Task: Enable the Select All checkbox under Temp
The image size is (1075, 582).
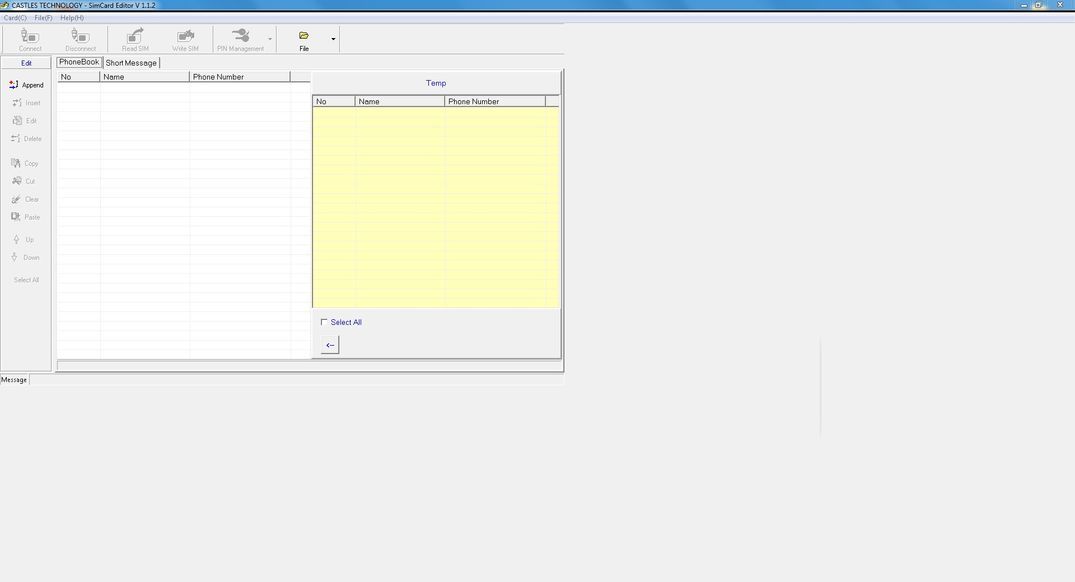Action: point(324,322)
